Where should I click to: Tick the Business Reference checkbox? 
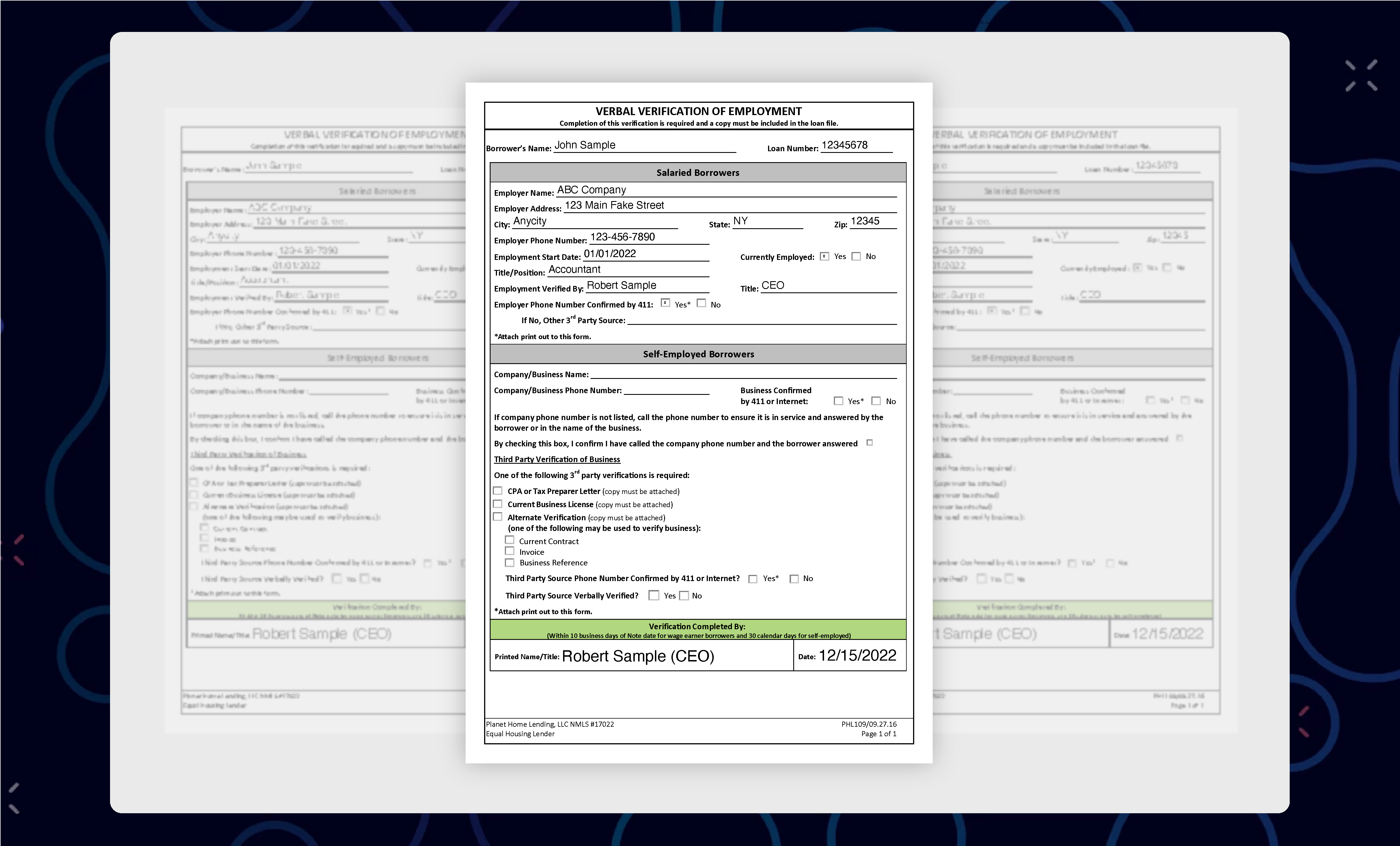pyautogui.click(x=510, y=563)
